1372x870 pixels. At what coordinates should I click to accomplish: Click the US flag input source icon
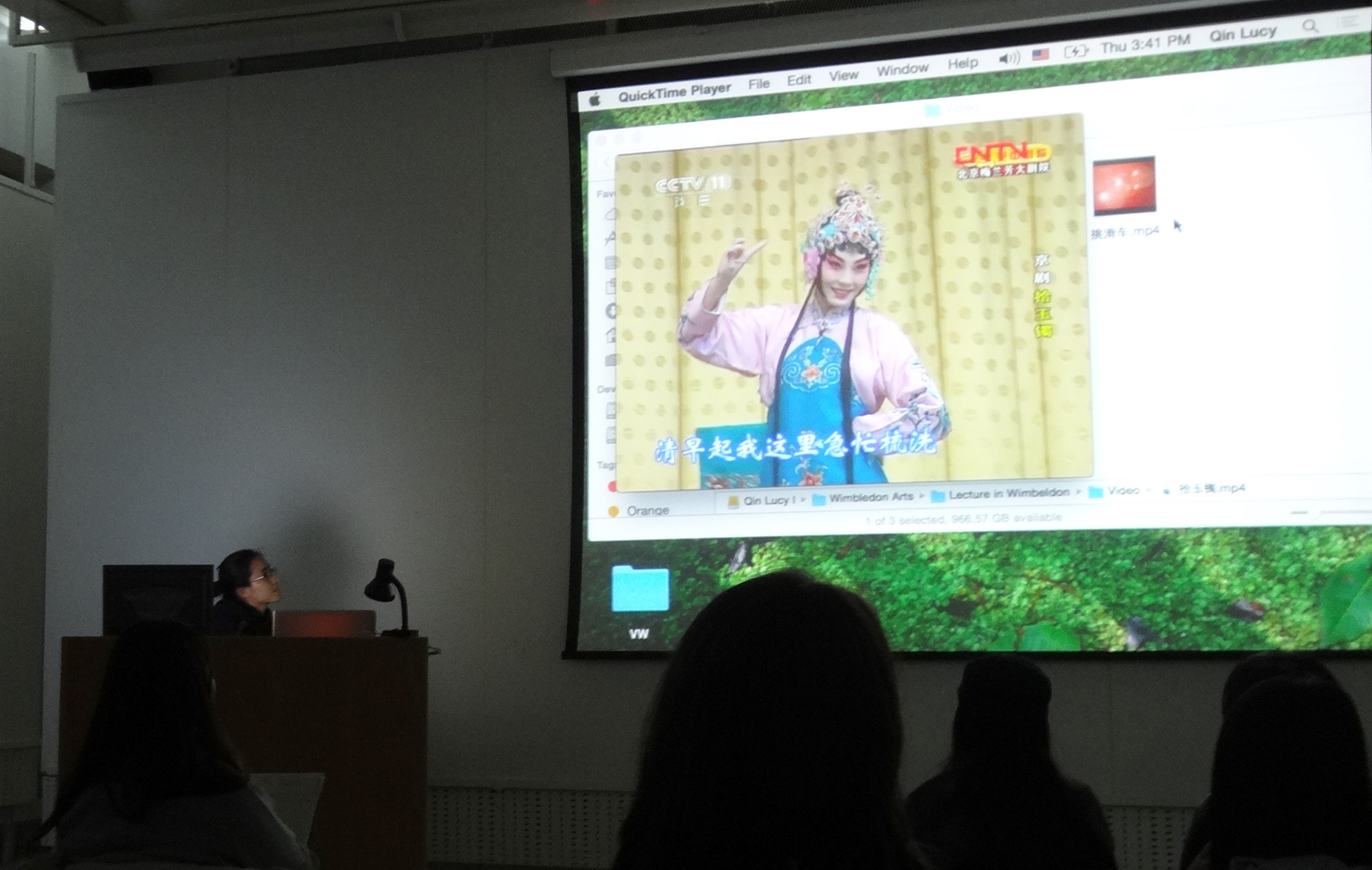pyautogui.click(x=1040, y=54)
